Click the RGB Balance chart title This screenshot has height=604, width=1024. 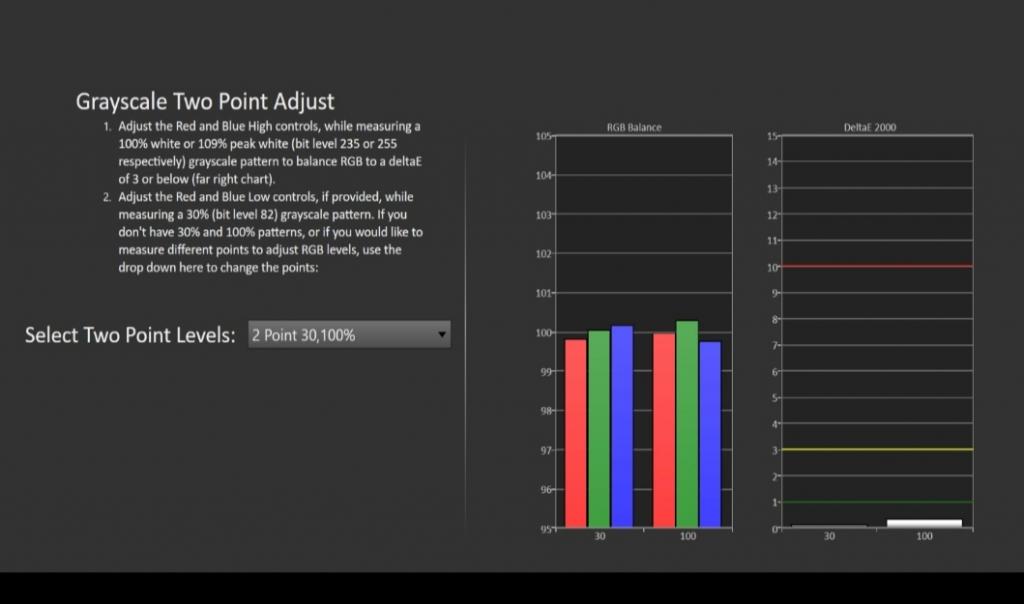pos(634,128)
